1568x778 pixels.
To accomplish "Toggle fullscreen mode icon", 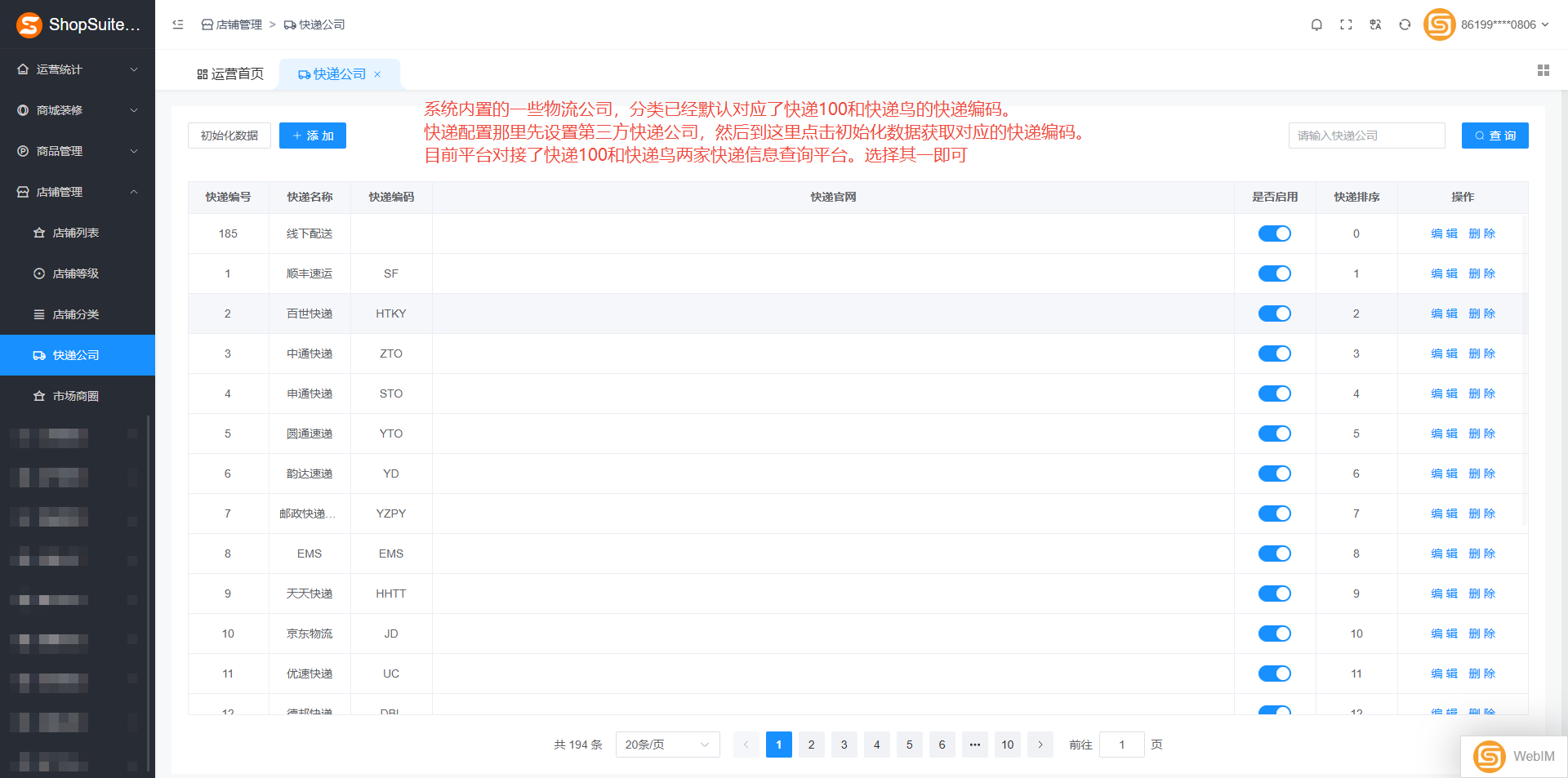I will [1346, 24].
